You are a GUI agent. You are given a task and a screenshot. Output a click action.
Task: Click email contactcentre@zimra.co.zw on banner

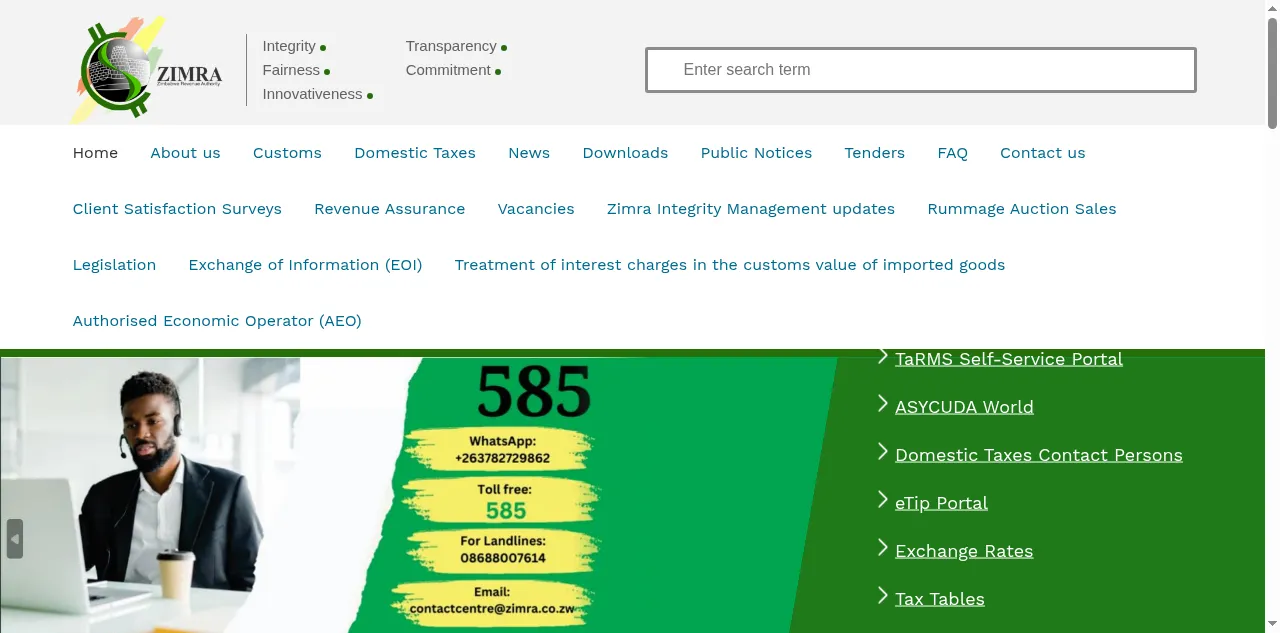[x=492, y=608]
